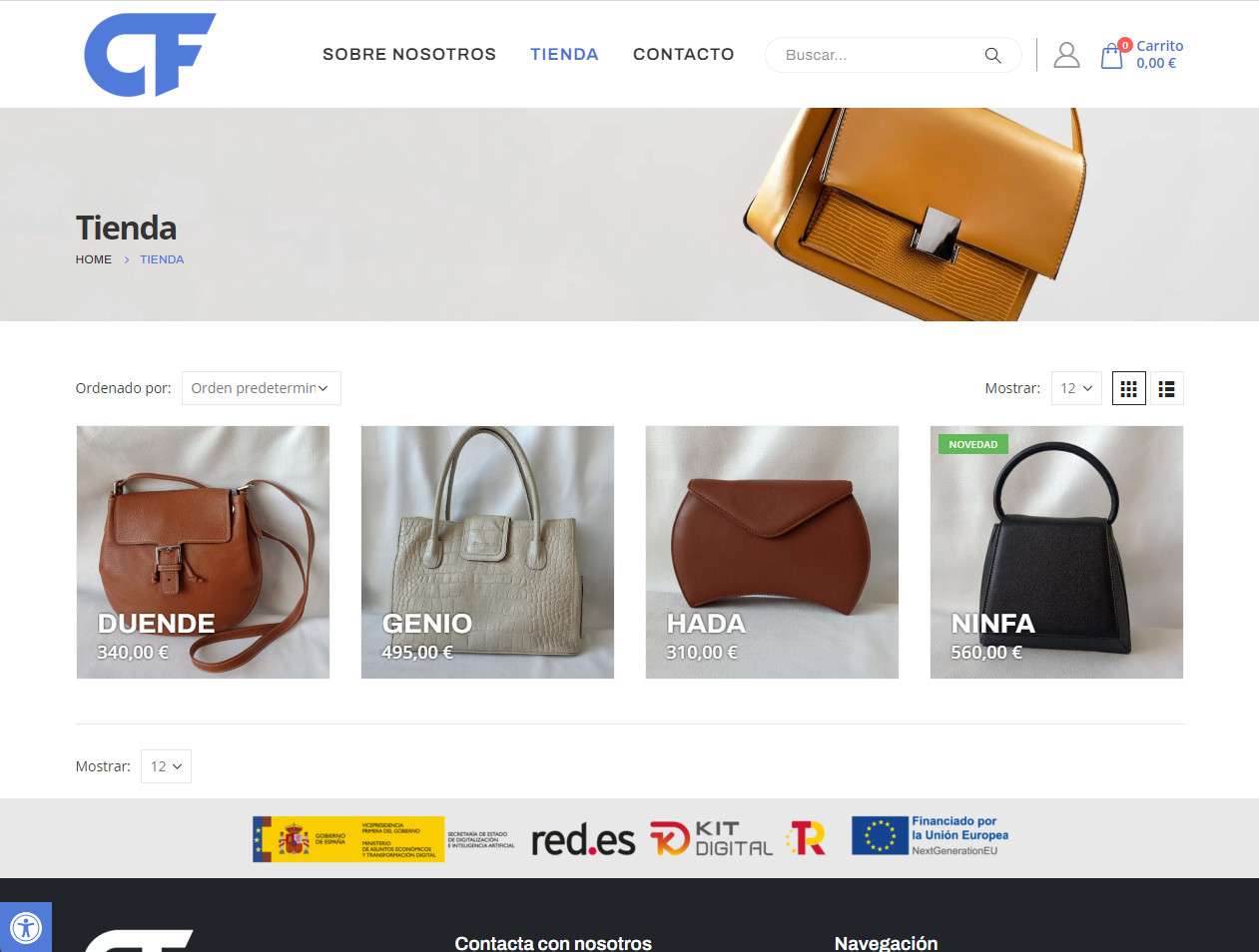Screen dimensions: 1259x952
Task: Click the Kit Digital logo
Action: click(712, 838)
